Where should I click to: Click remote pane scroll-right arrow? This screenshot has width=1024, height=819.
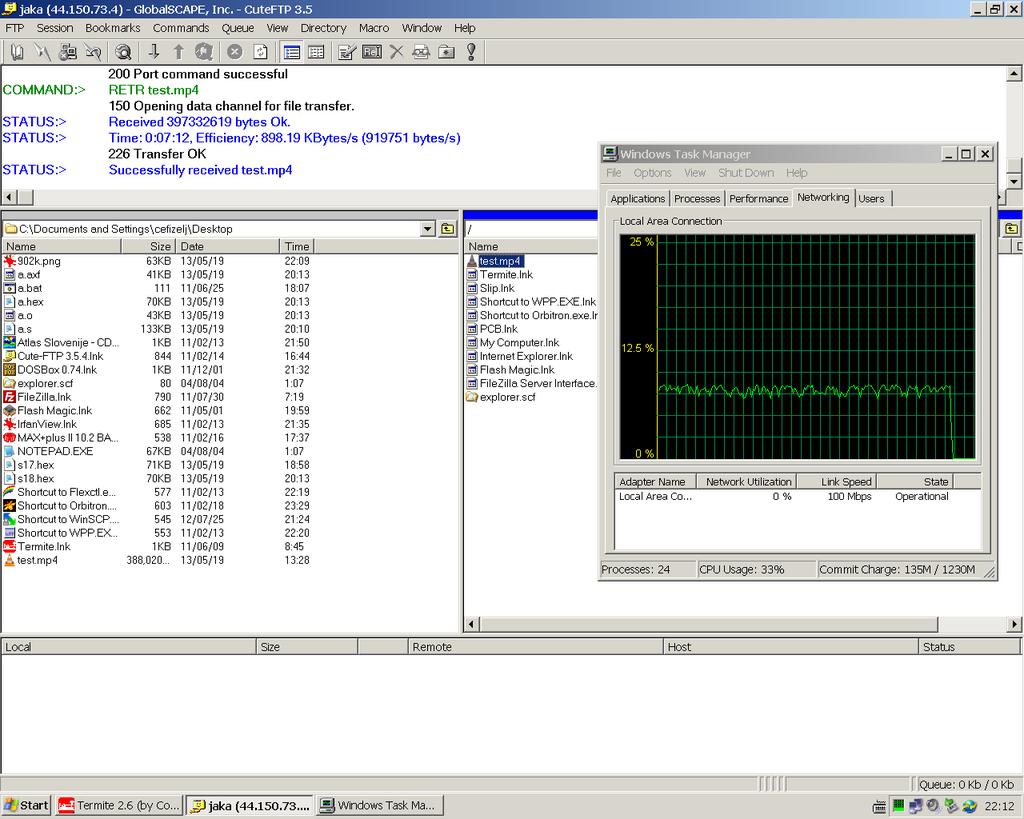1014,624
